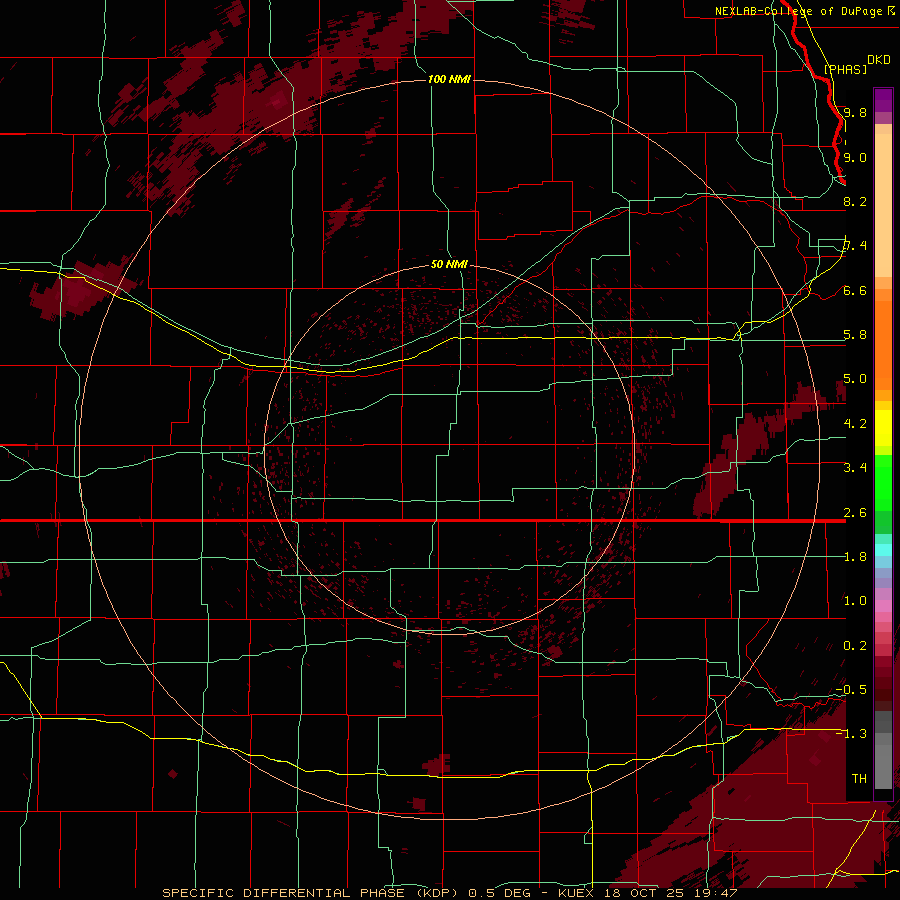The width and height of the screenshot is (900, 900).
Task: Click the 50 NMI range ring label
Action: pyautogui.click(x=449, y=264)
